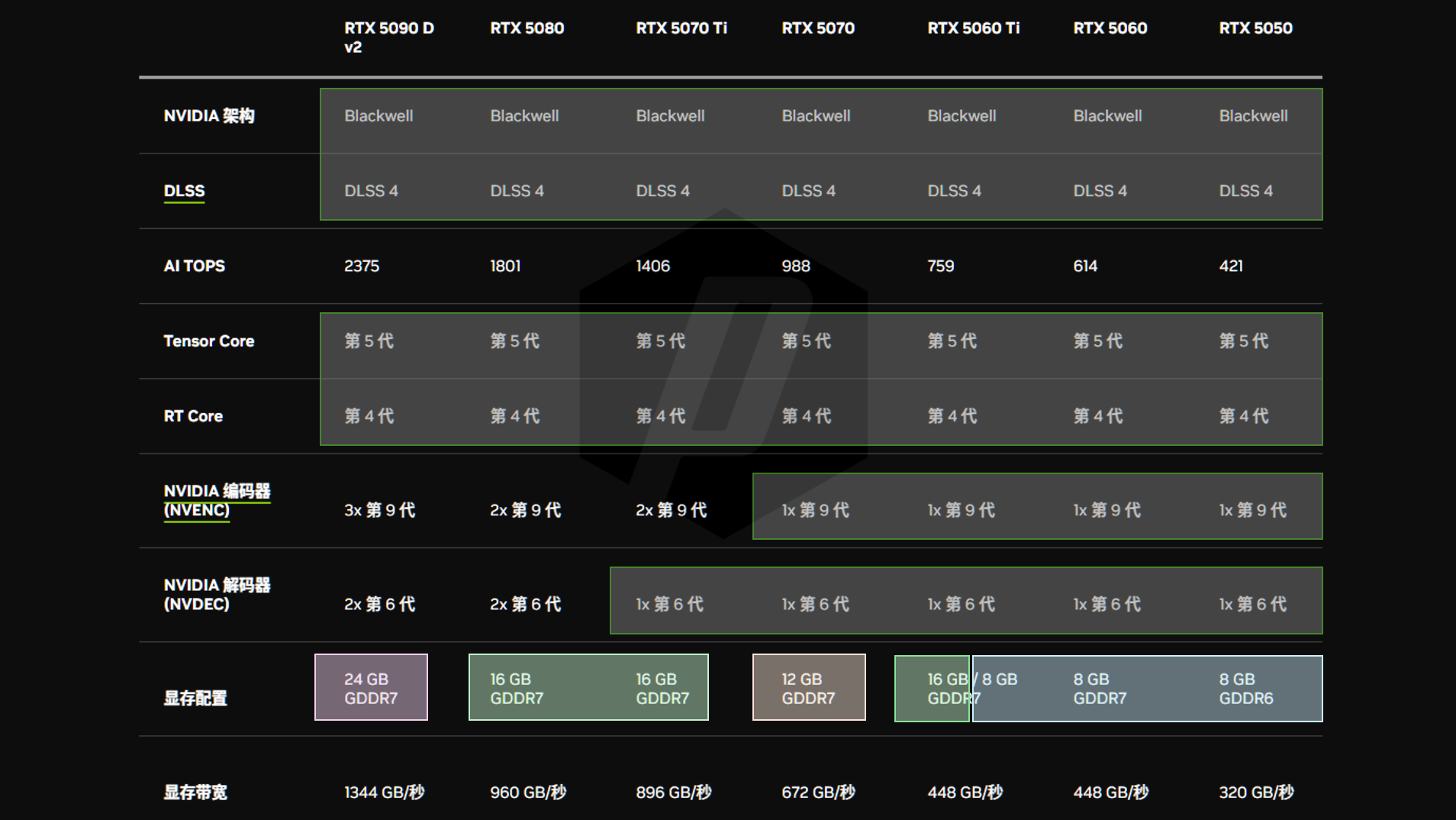Click the brown 12 GB GDDR7 box
This screenshot has height=820, width=1456.
pyautogui.click(x=809, y=688)
